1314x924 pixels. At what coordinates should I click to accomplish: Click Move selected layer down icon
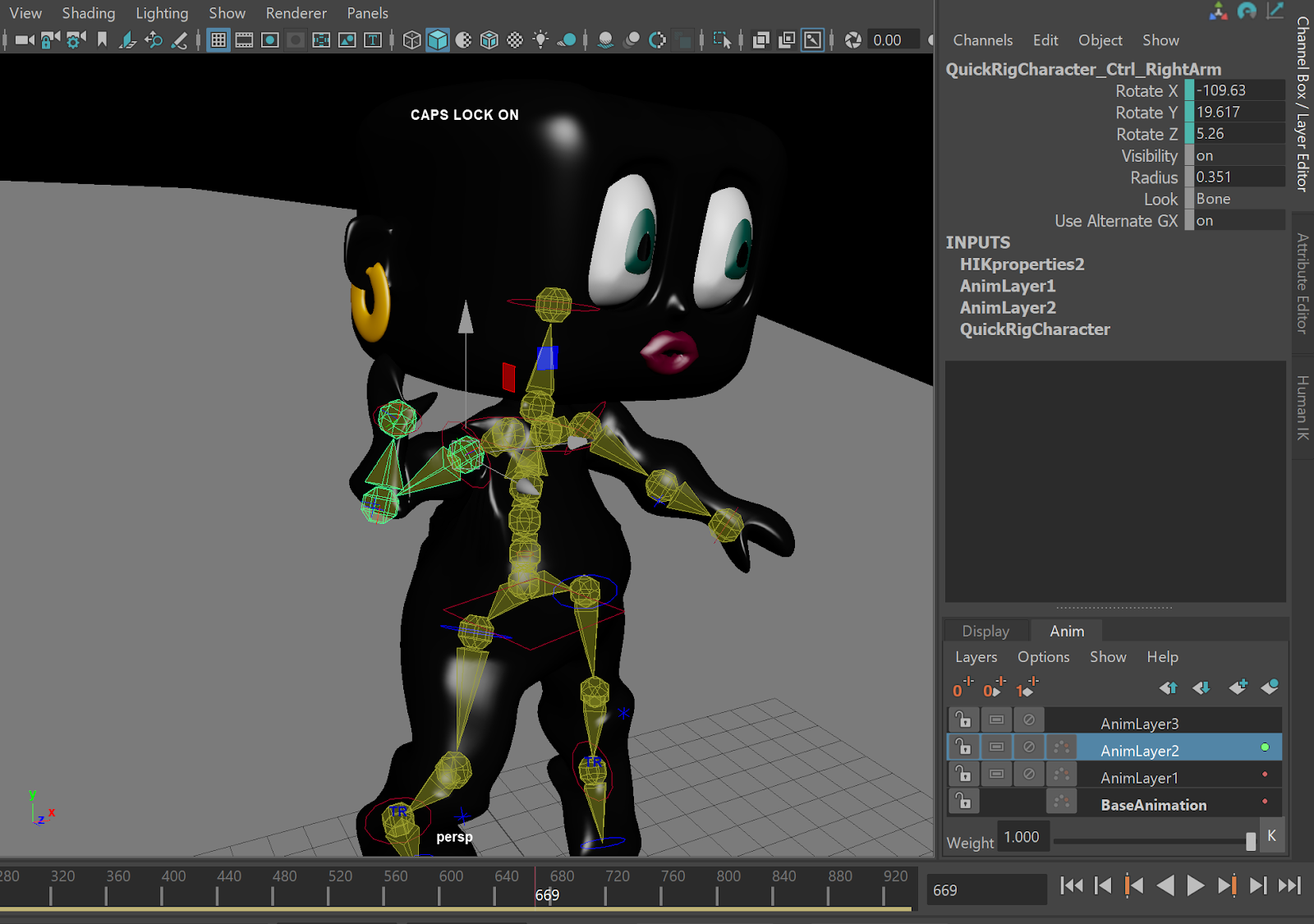point(1201,687)
